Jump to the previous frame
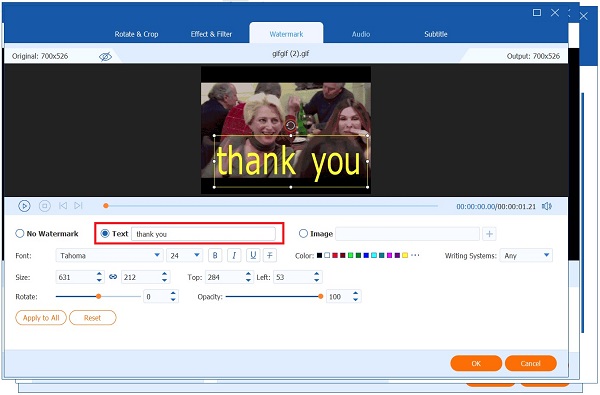This screenshot has width=600, height=395. pos(63,206)
